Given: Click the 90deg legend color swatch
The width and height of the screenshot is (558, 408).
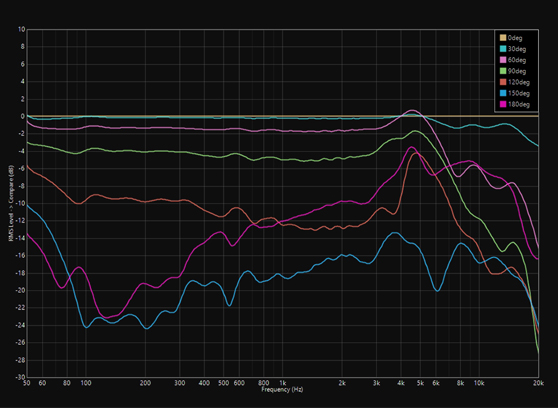Looking at the screenshot, I should coord(503,71).
